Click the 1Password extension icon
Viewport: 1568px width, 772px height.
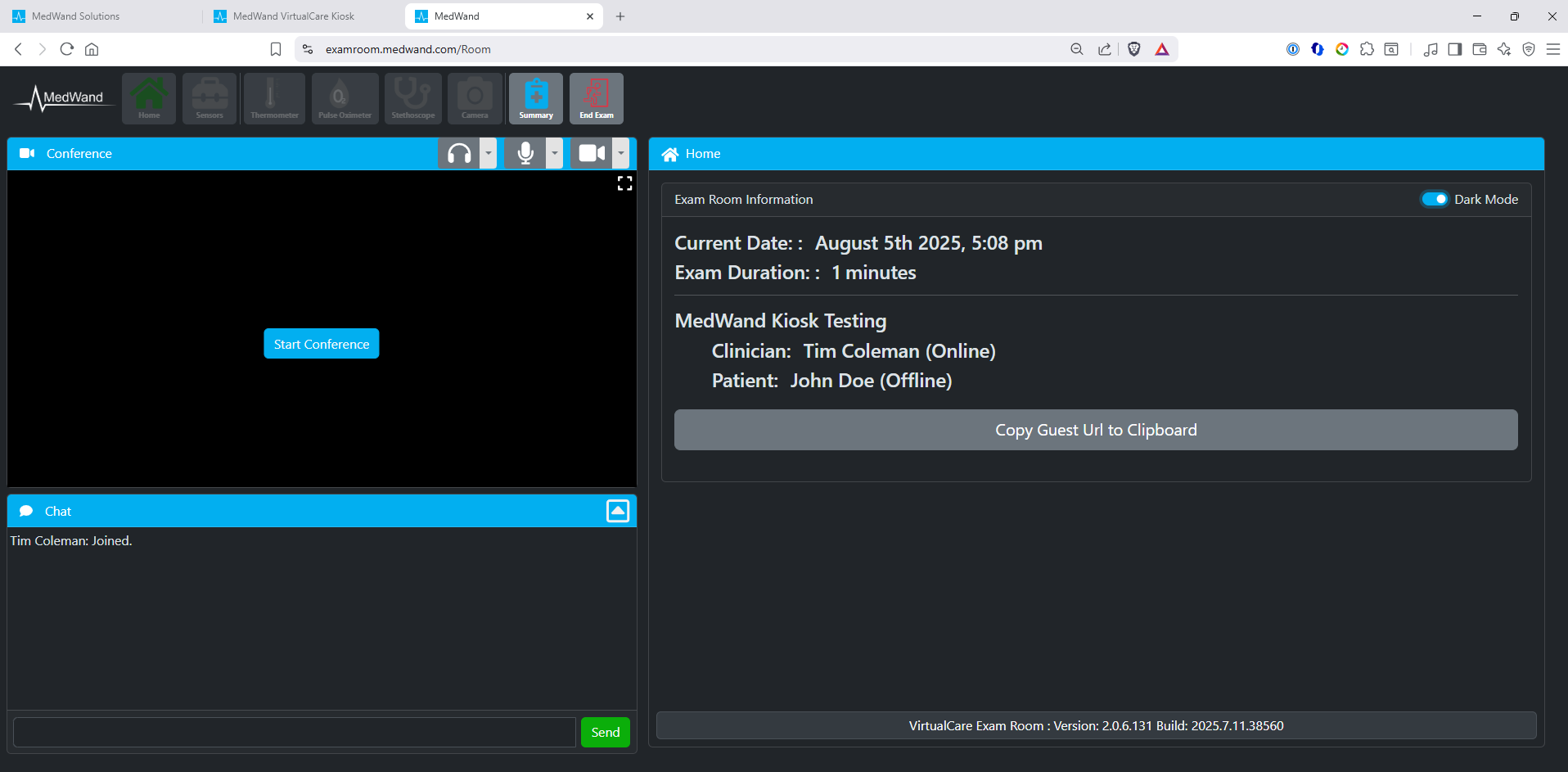[x=1293, y=49]
